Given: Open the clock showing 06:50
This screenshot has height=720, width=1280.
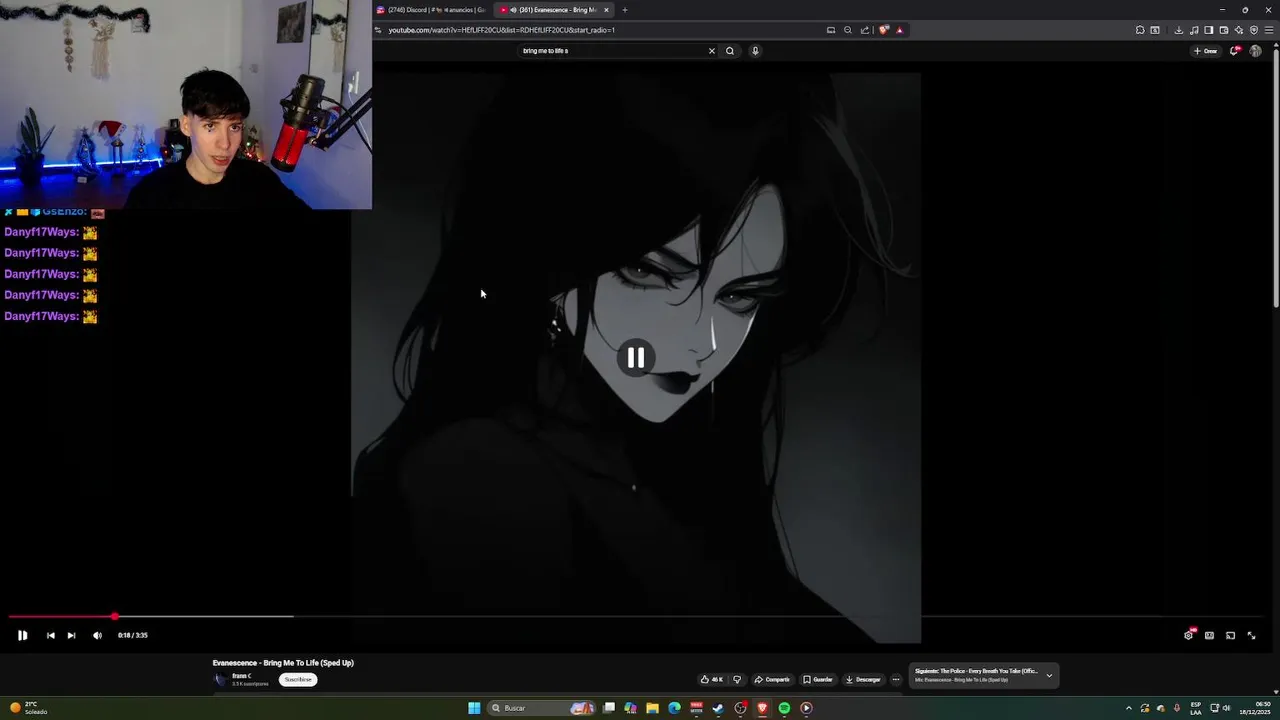Looking at the screenshot, I should 1254,708.
